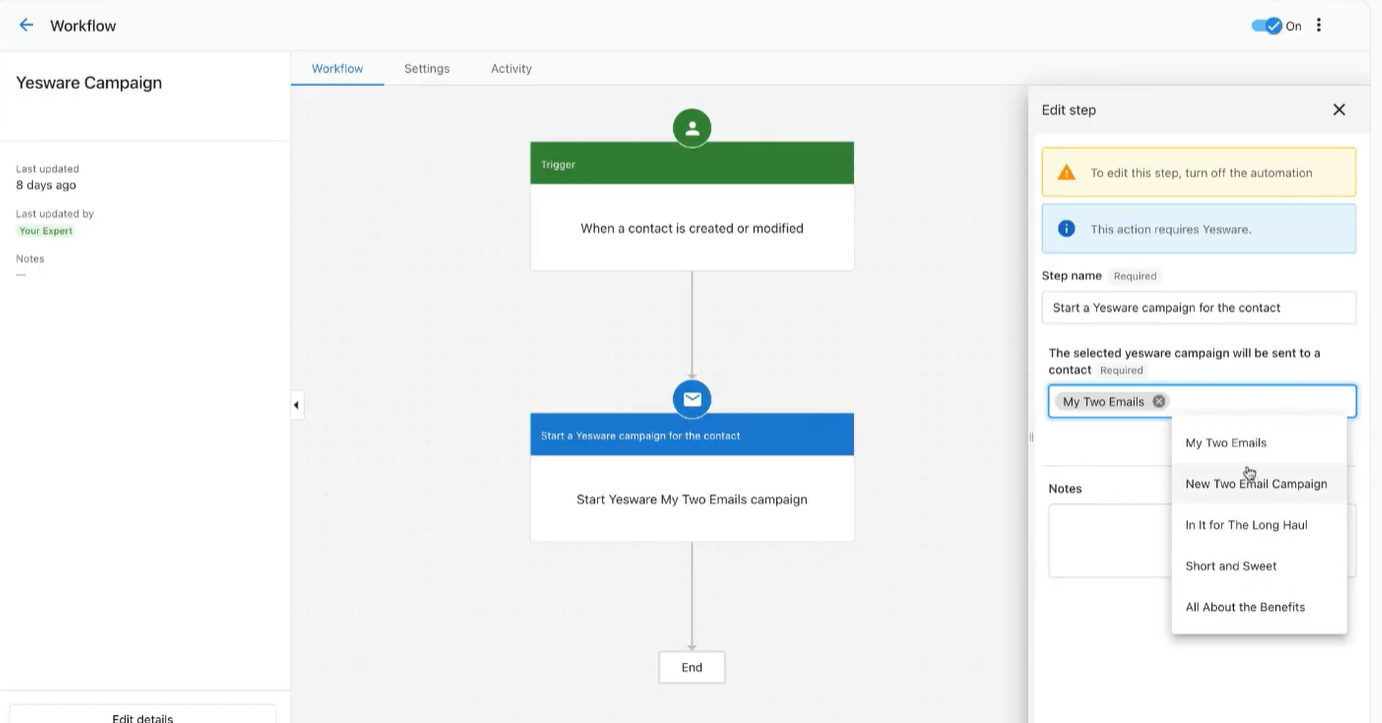Viewport: 1382px width, 723px height.
Task: Switch to the Workflow tab
Action: click(337, 69)
